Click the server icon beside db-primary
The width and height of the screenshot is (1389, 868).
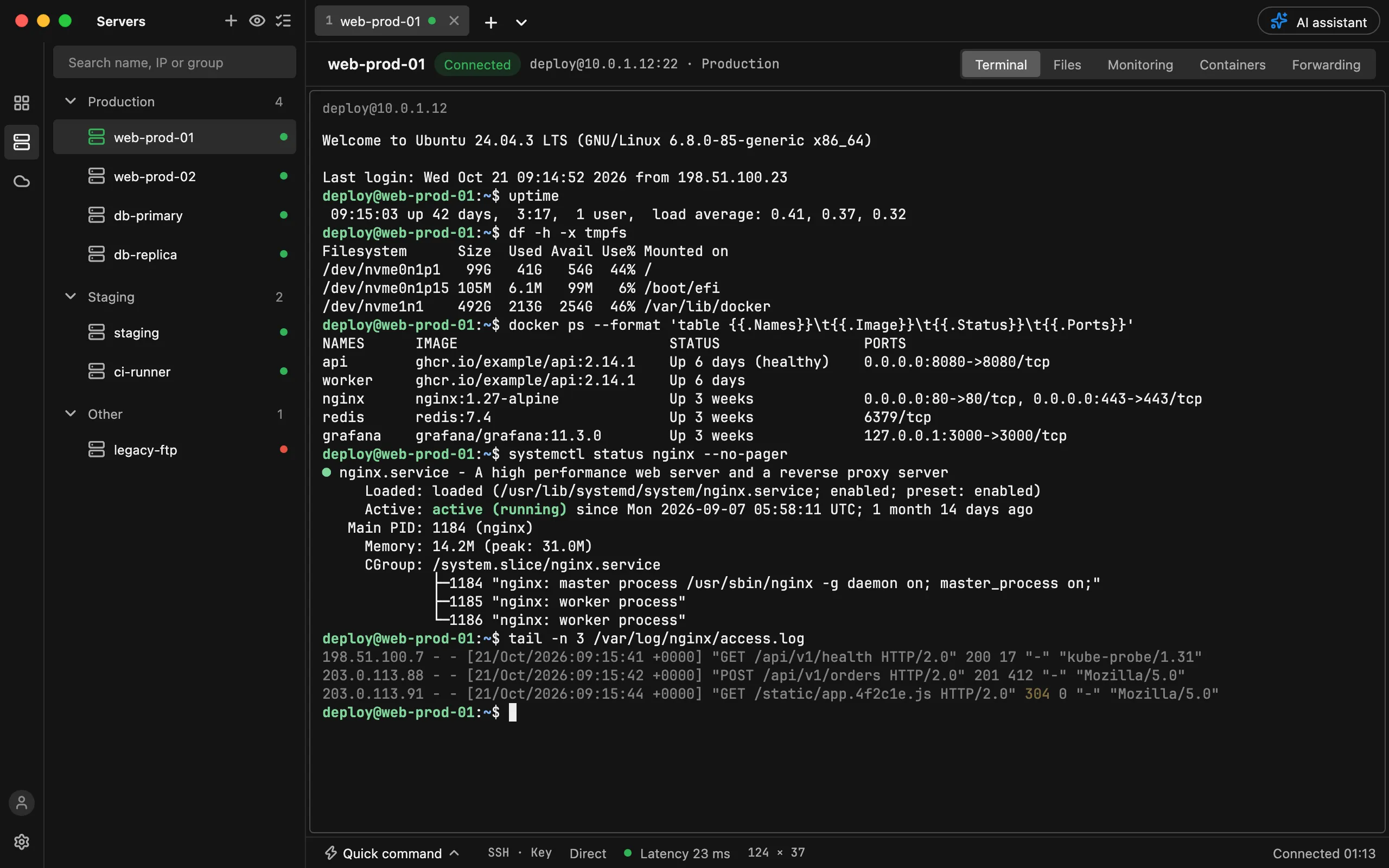coord(97,215)
